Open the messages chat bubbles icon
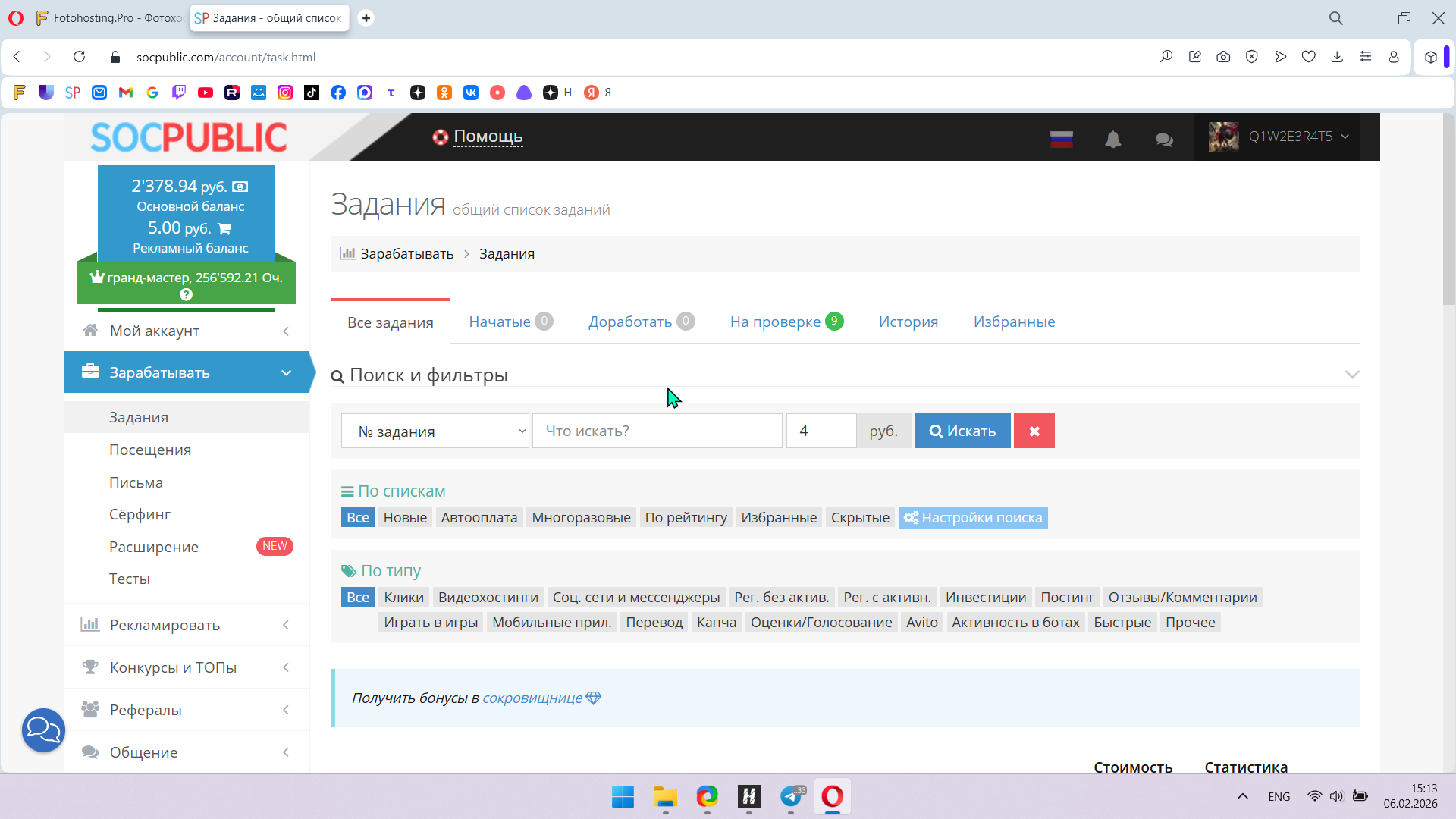Image resolution: width=1456 pixels, height=819 pixels. tap(1164, 140)
